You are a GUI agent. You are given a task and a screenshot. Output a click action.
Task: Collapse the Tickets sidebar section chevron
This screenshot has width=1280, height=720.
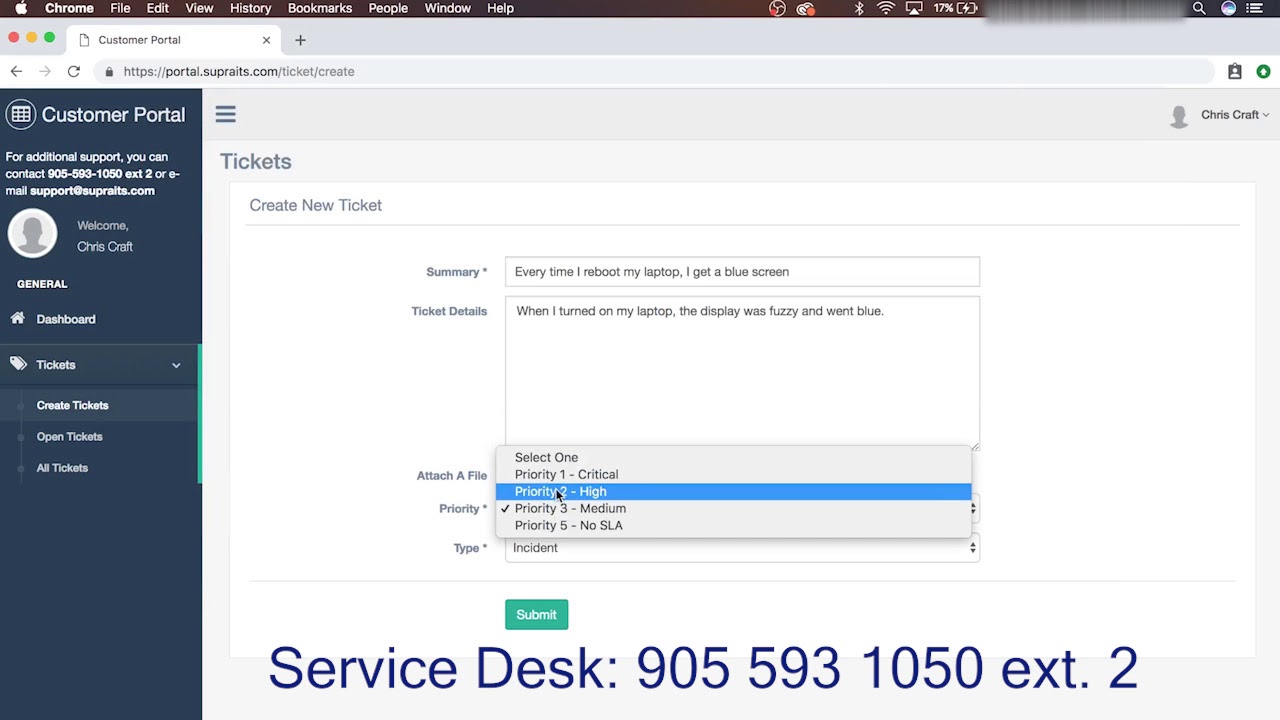click(x=176, y=365)
